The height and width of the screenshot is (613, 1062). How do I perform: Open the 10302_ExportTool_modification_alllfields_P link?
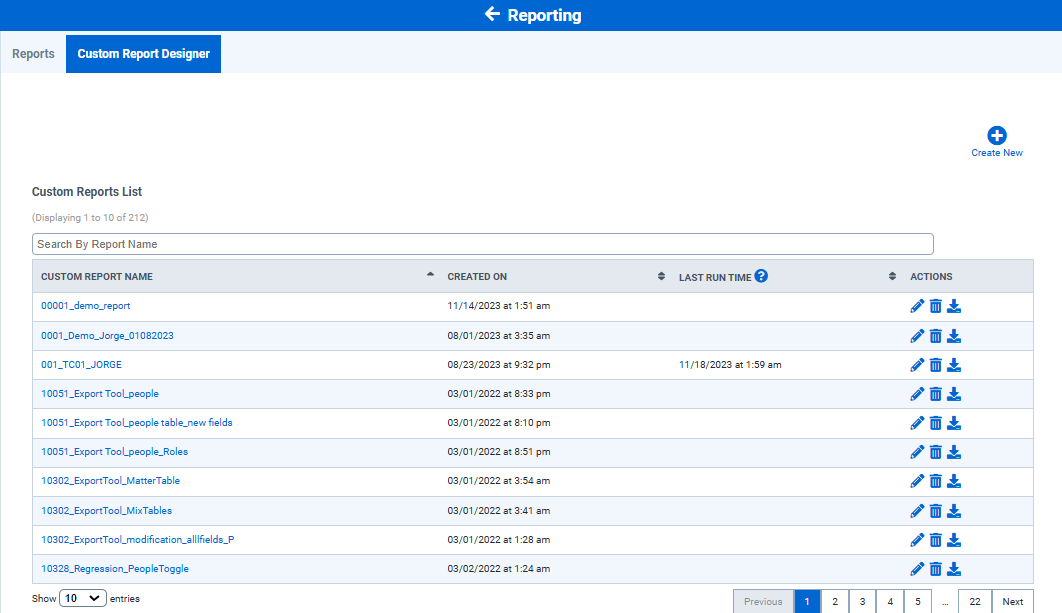137,540
